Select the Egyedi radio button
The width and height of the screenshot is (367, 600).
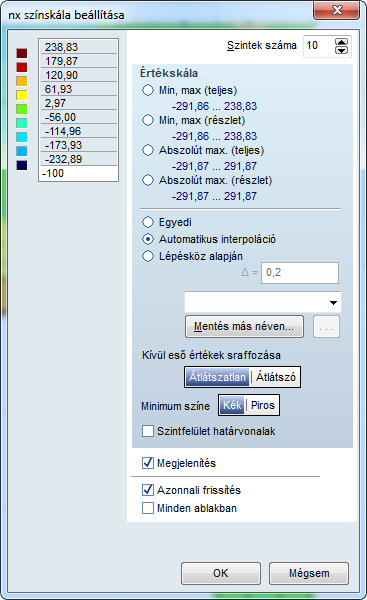148,222
